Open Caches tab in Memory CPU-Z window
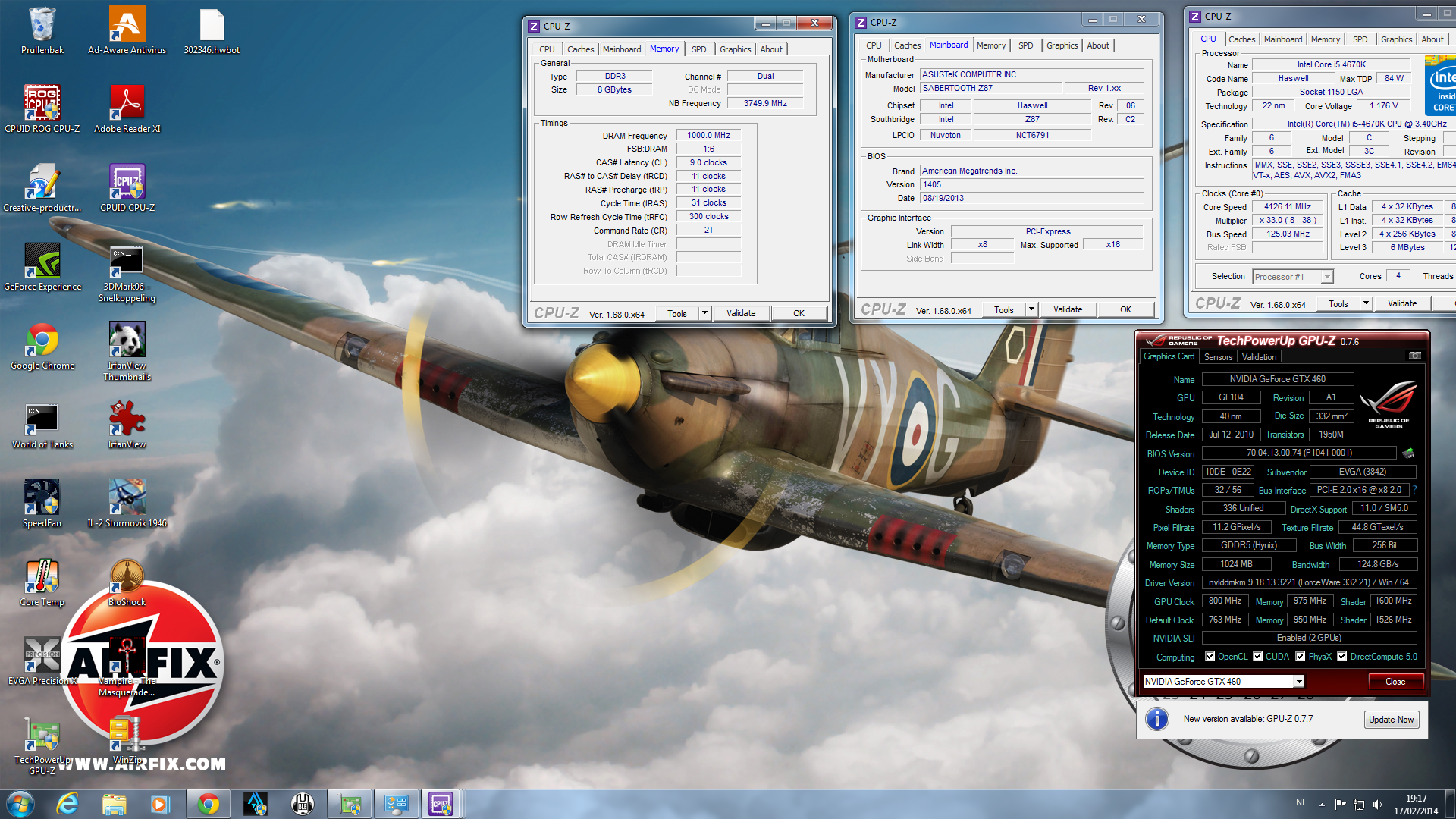 tap(581, 49)
